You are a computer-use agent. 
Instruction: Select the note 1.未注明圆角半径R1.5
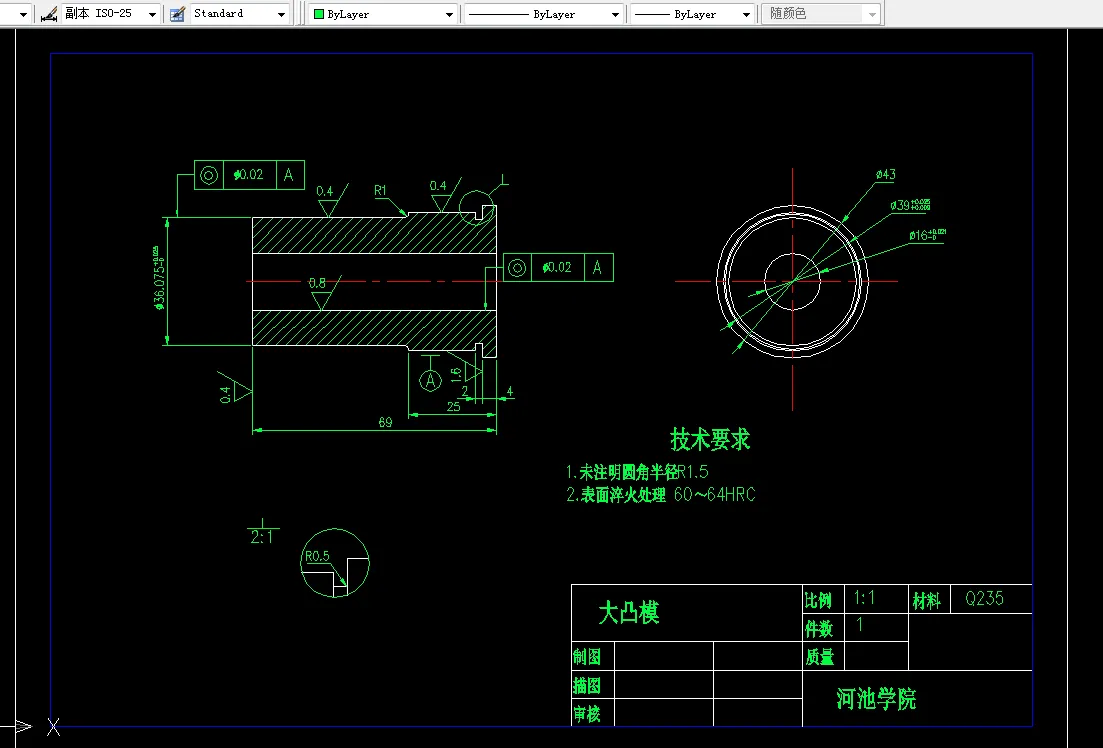point(637,472)
